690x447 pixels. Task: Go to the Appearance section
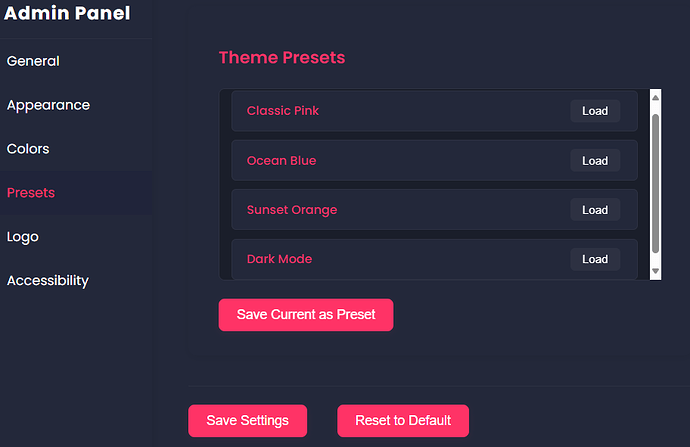click(48, 105)
